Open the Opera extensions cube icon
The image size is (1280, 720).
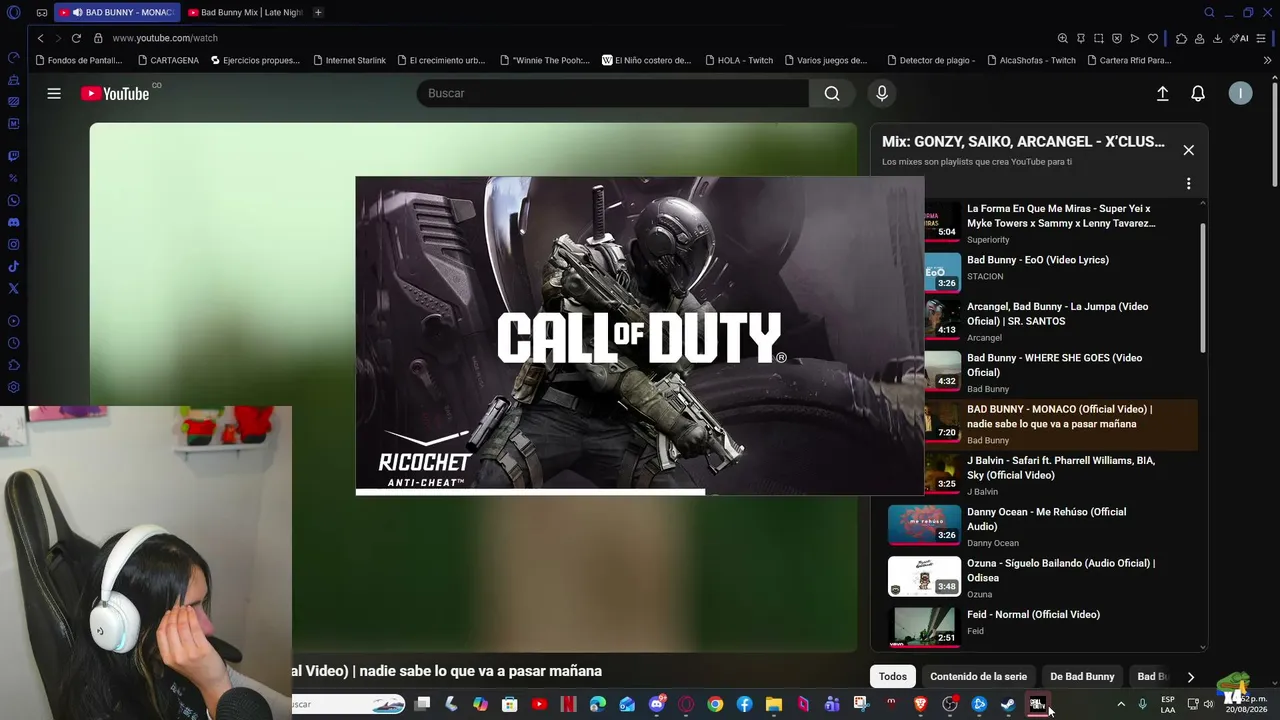pos(1181,38)
